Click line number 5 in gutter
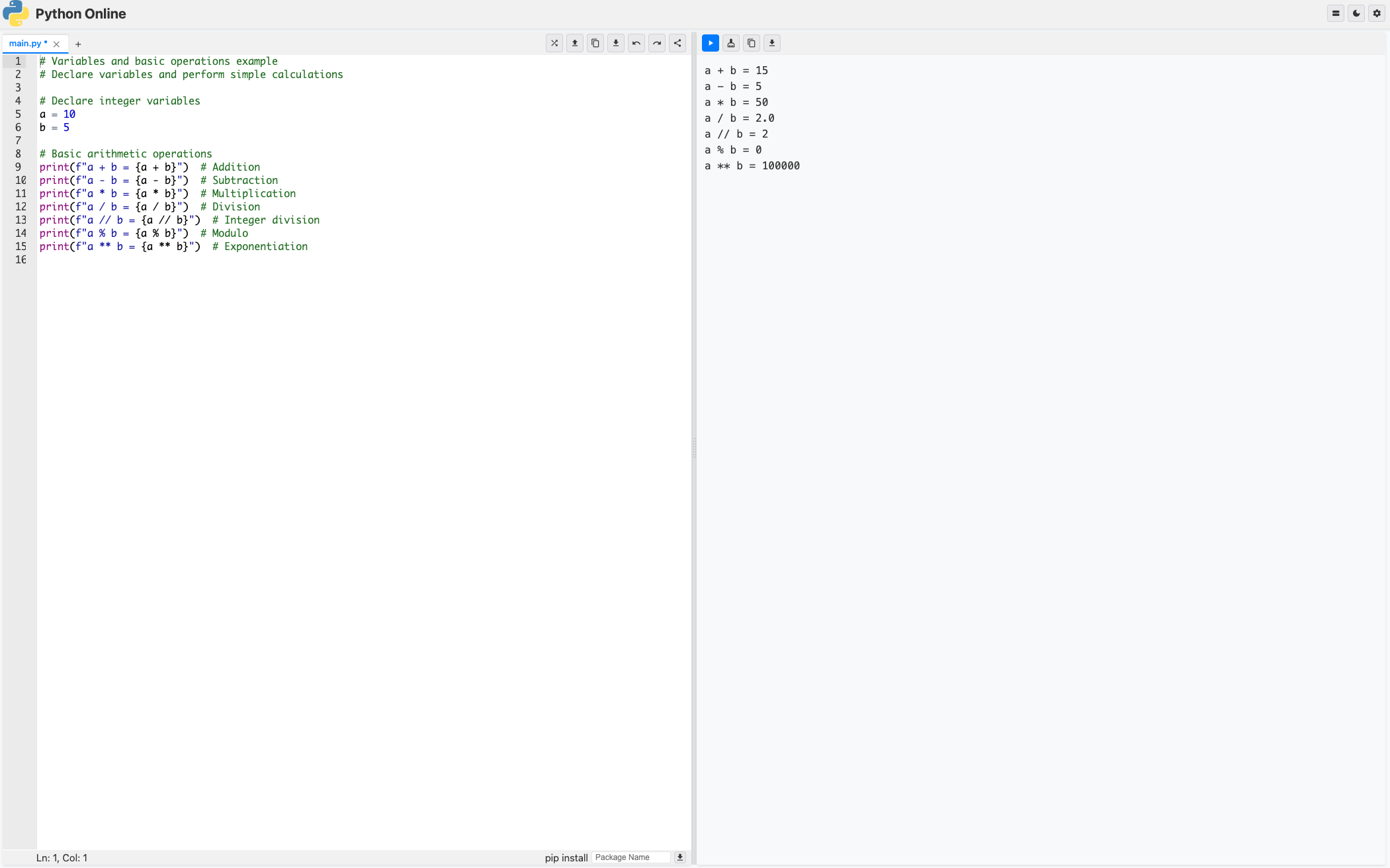1390x868 pixels. [x=19, y=114]
